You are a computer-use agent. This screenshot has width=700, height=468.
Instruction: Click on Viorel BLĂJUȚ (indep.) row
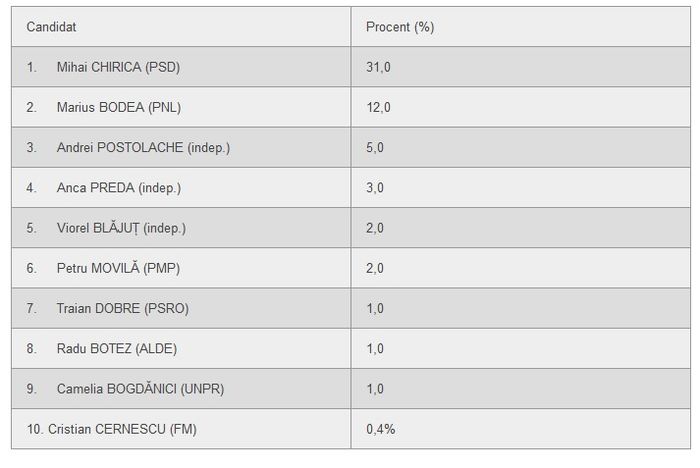351,228
